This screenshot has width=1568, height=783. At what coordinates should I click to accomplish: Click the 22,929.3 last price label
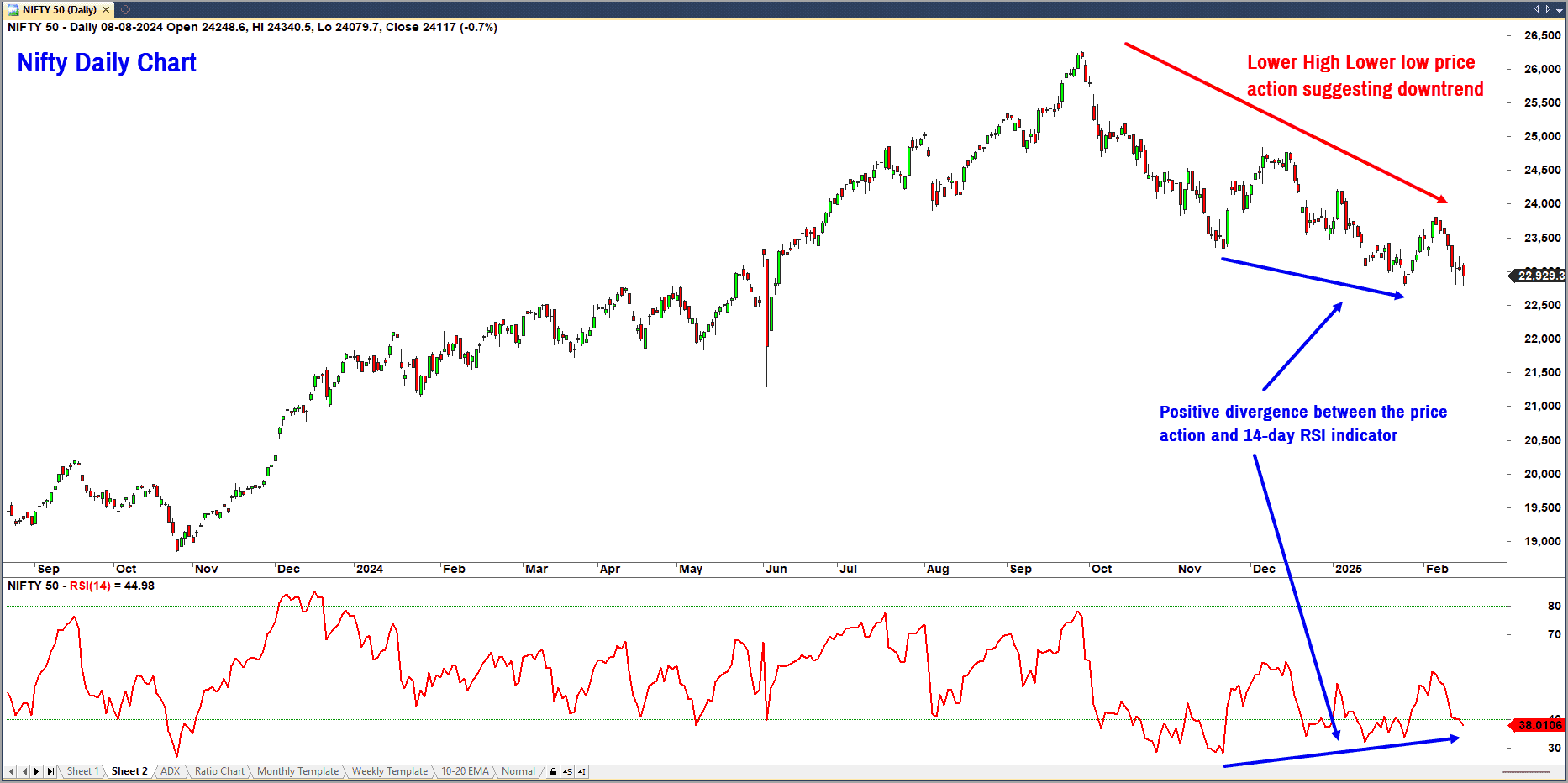click(1539, 276)
